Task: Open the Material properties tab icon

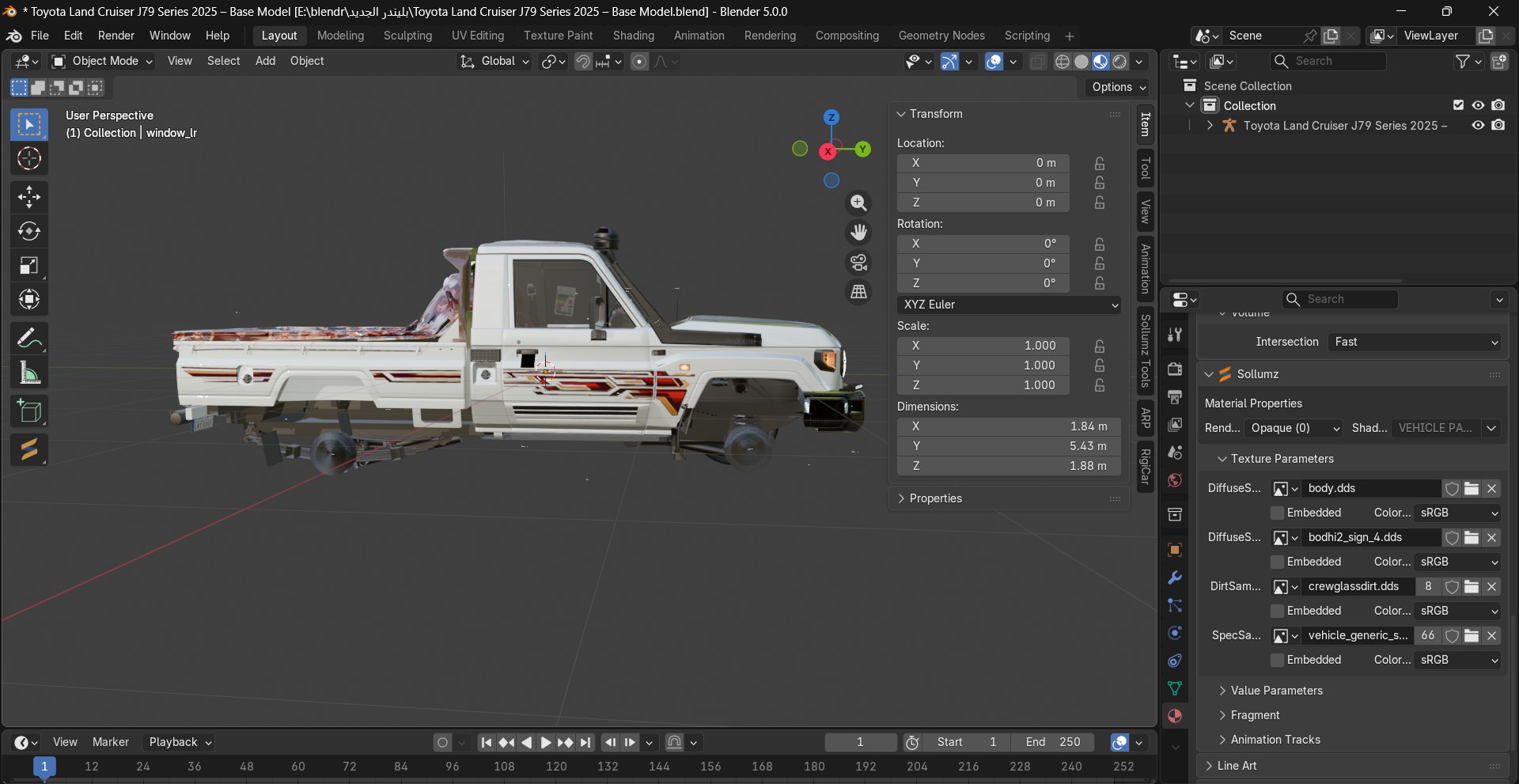Action: pyautogui.click(x=1175, y=716)
